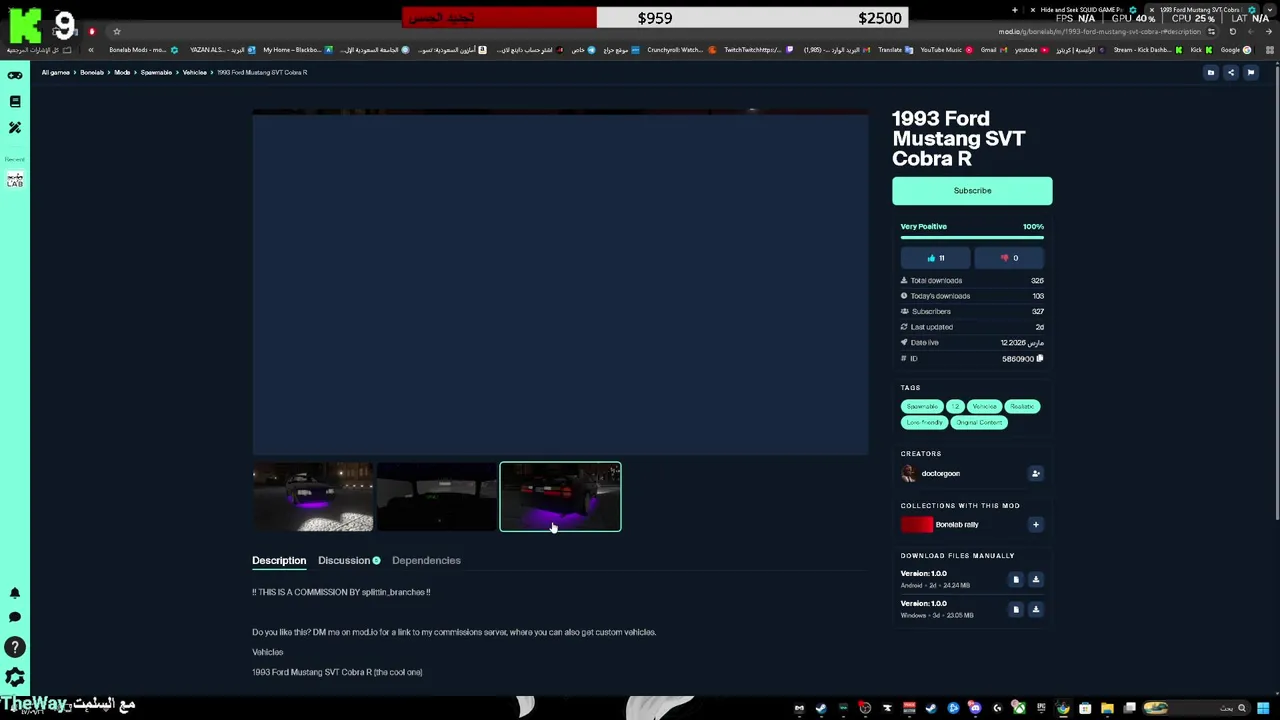Open the Translate bookmark

tap(895, 50)
